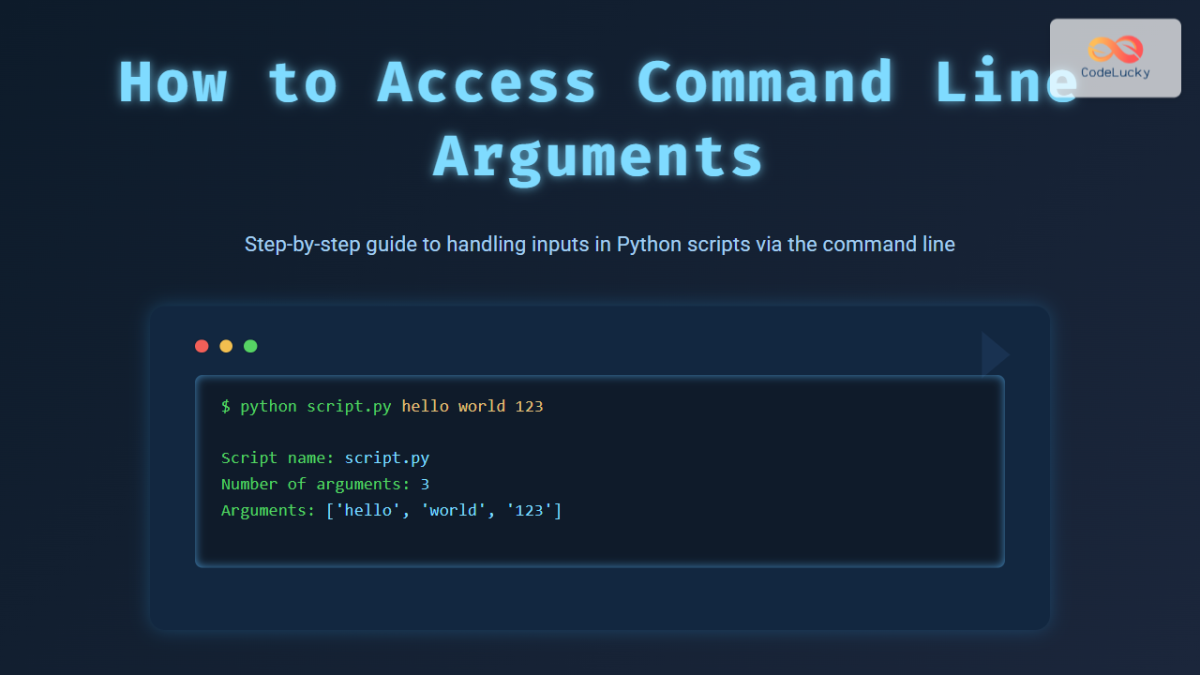Click the 'Arguments: ['hello', 'world', '123']' output line

pos(391,510)
